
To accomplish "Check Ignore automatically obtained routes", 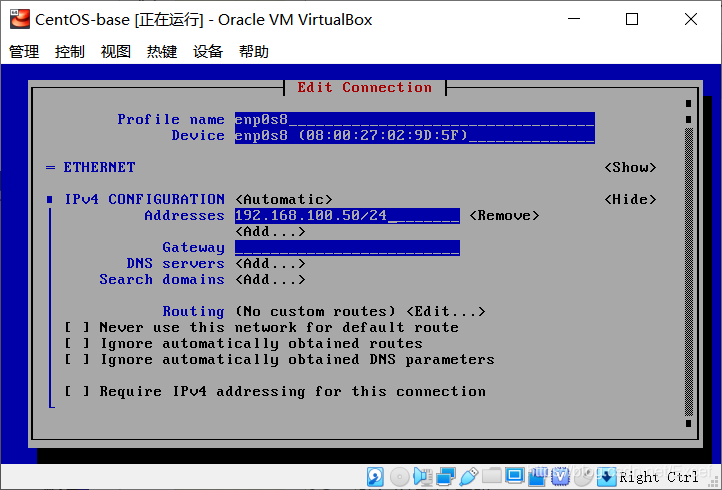I will point(77,344).
